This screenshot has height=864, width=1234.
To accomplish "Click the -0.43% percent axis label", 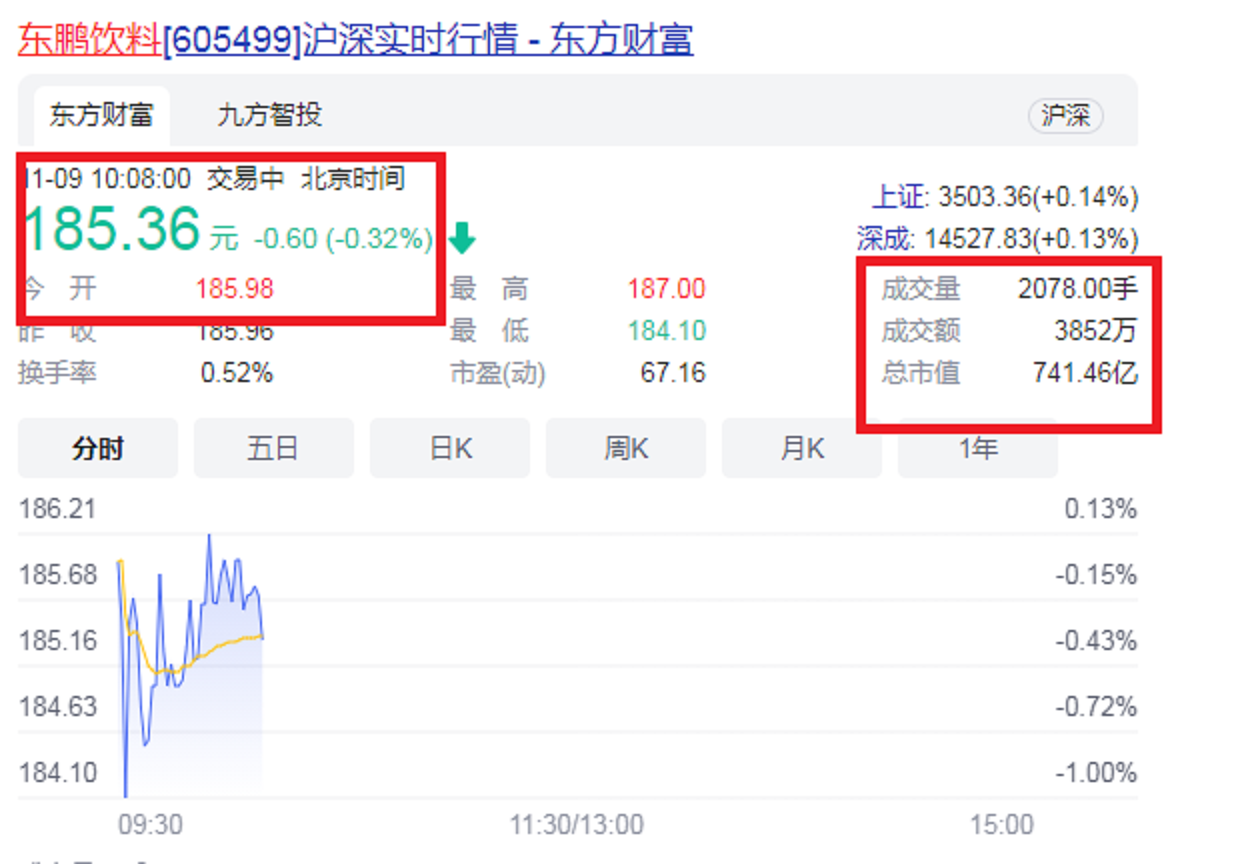I will click(x=1097, y=640).
